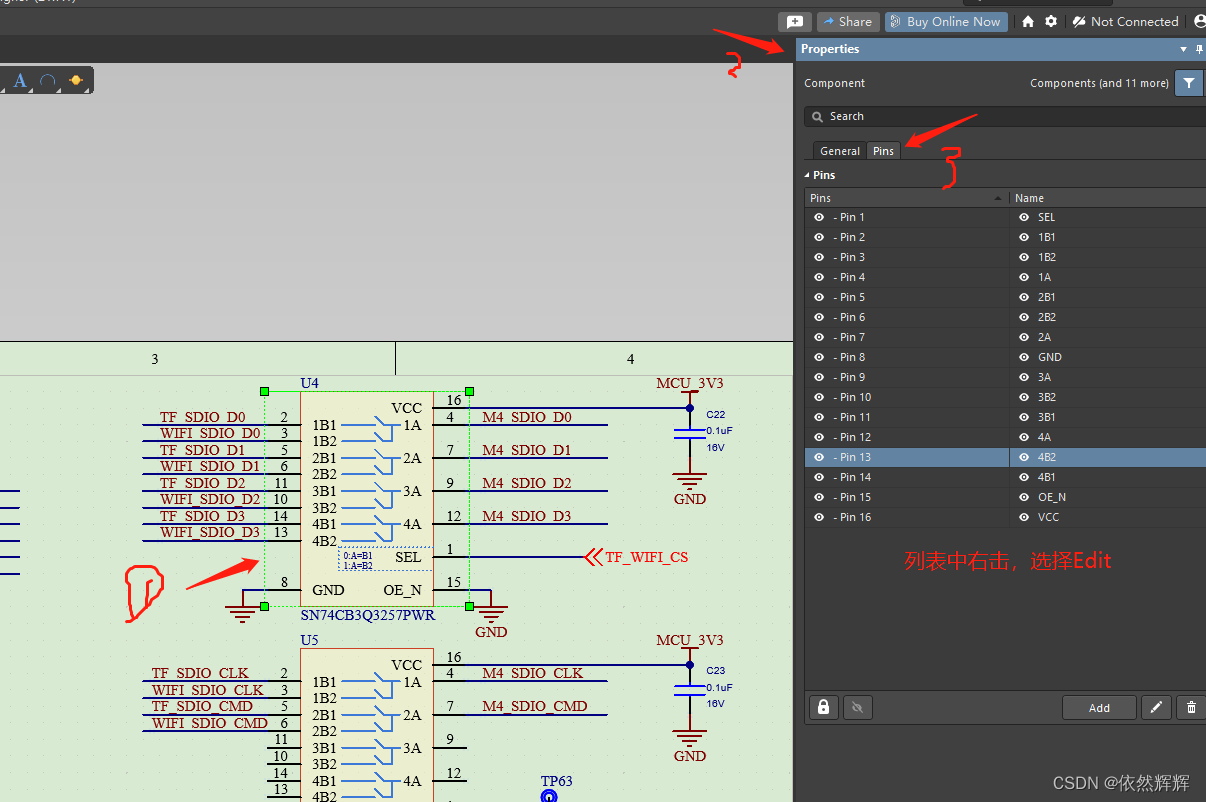
Task: Toggle name visibility eye for VCC
Action: (1024, 517)
